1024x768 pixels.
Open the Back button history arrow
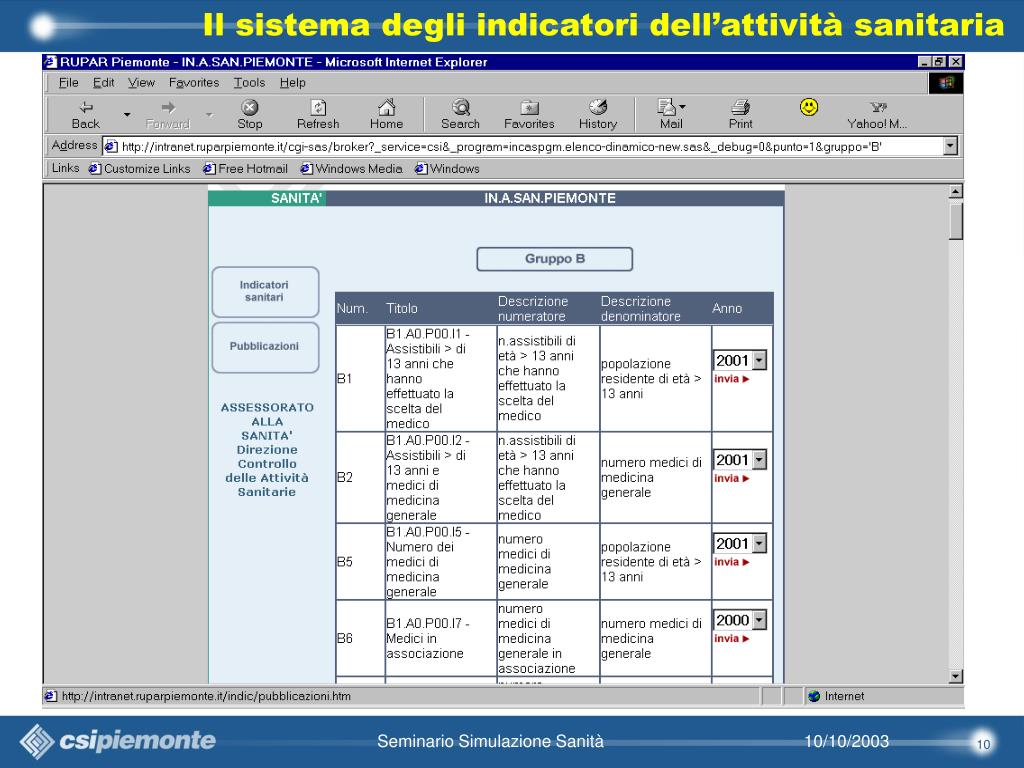tap(127, 115)
